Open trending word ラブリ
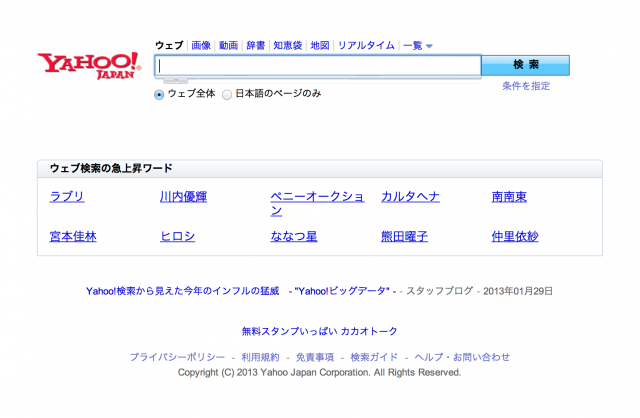This screenshot has height=418, width=640. (x=67, y=196)
